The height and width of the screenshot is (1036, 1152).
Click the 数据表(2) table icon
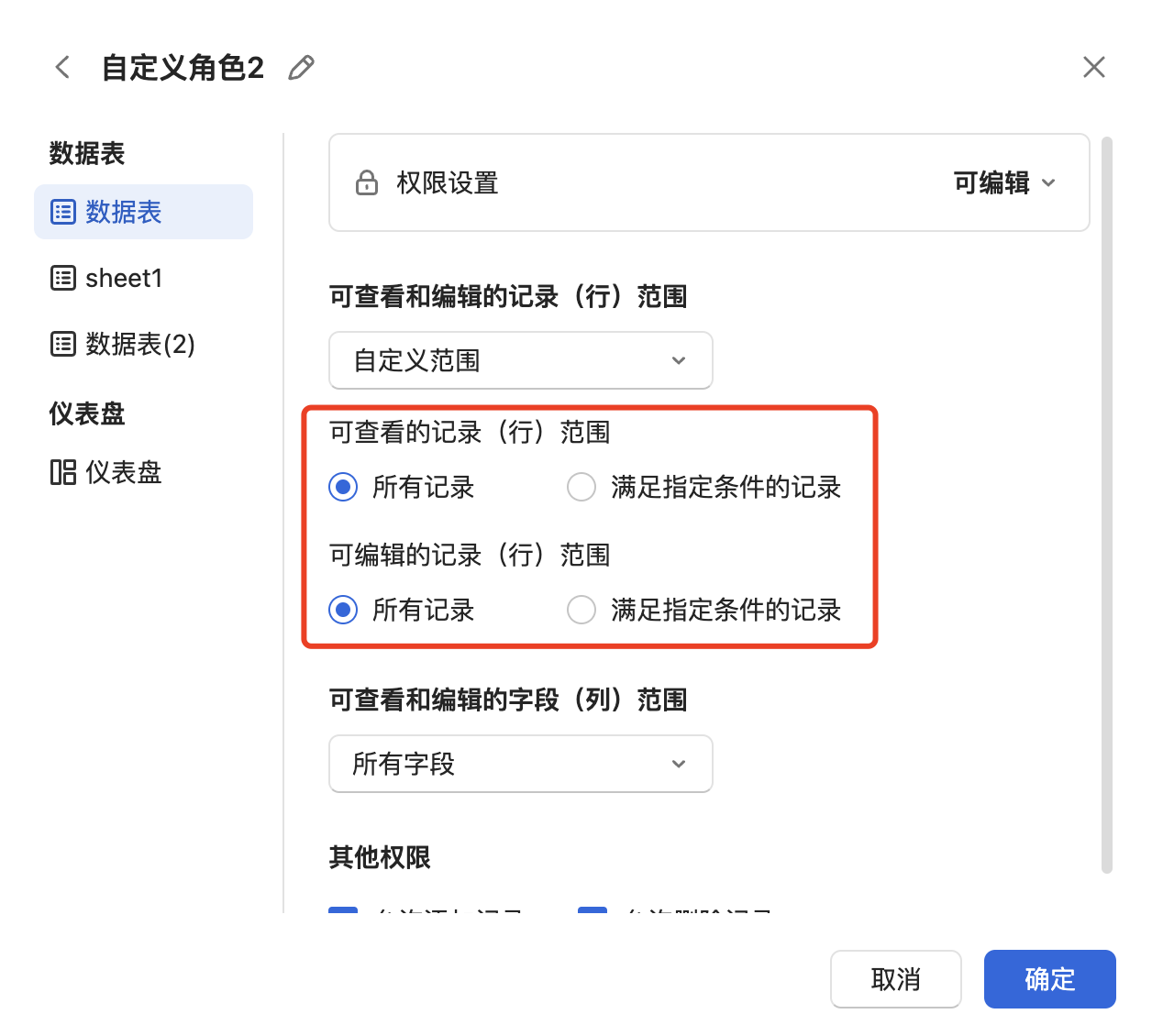point(63,344)
